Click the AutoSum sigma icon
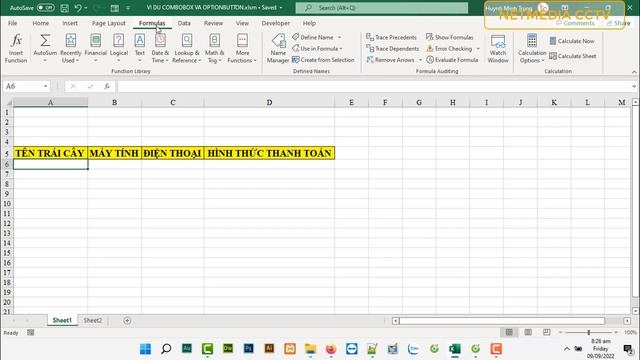Image resolution: width=640 pixels, height=360 pixels. pos(45,40)
